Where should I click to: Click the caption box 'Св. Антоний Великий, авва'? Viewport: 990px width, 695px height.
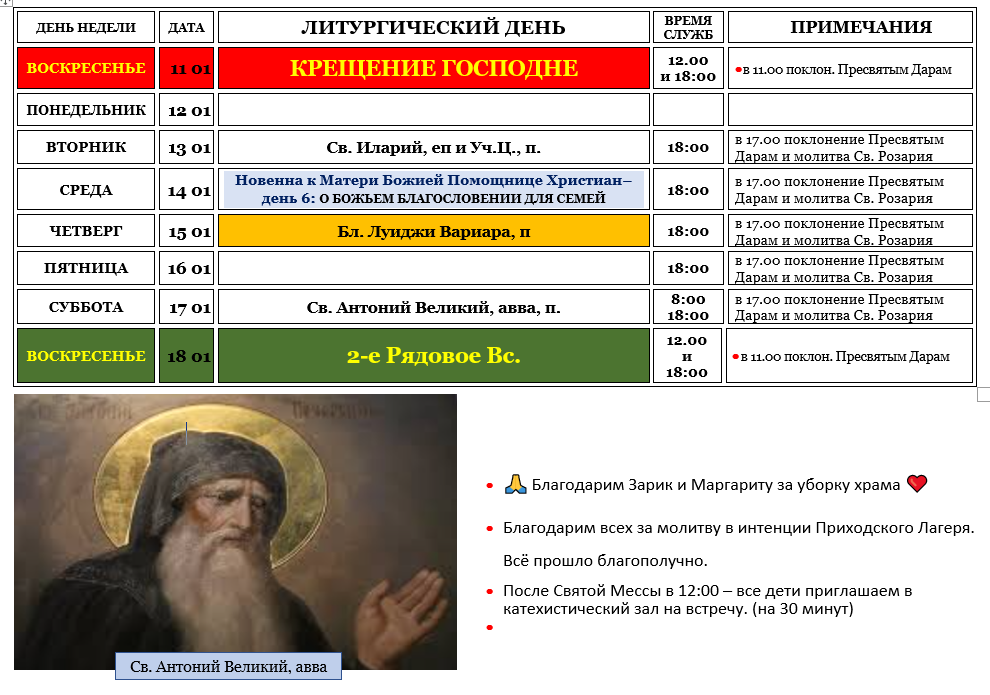(x=228, y=666)
